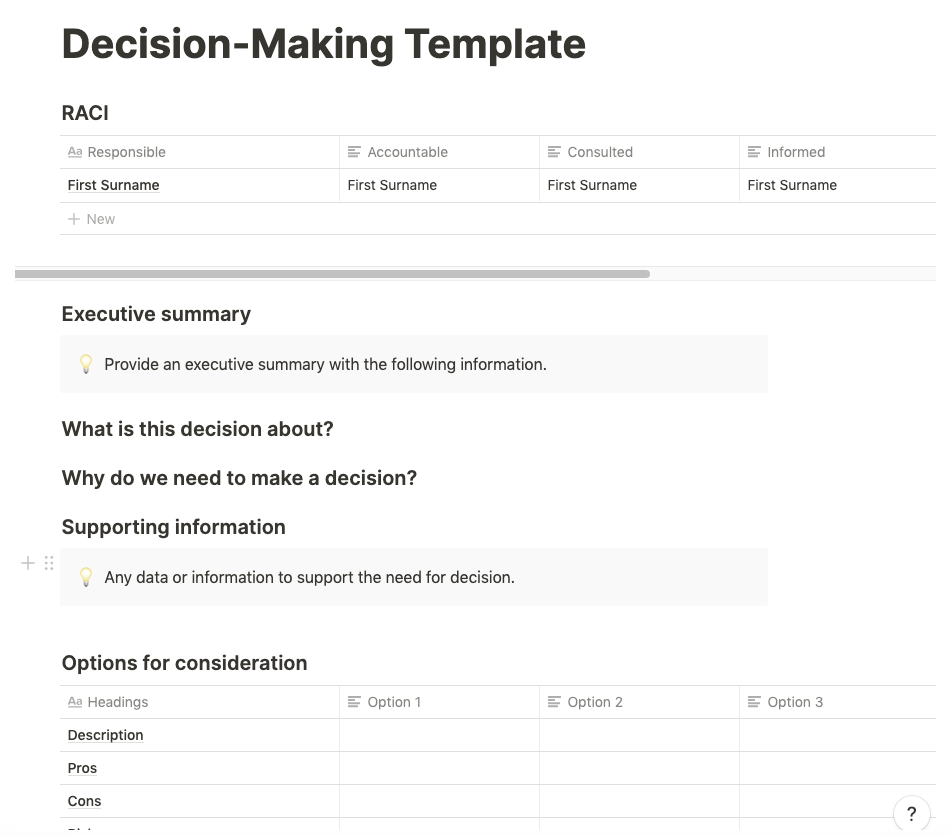Viewport: 950px width, 835px height.
Task: Click the lightbulb icon in Supporting information callout
Action: pyautogui.click(x=86, y=577)
